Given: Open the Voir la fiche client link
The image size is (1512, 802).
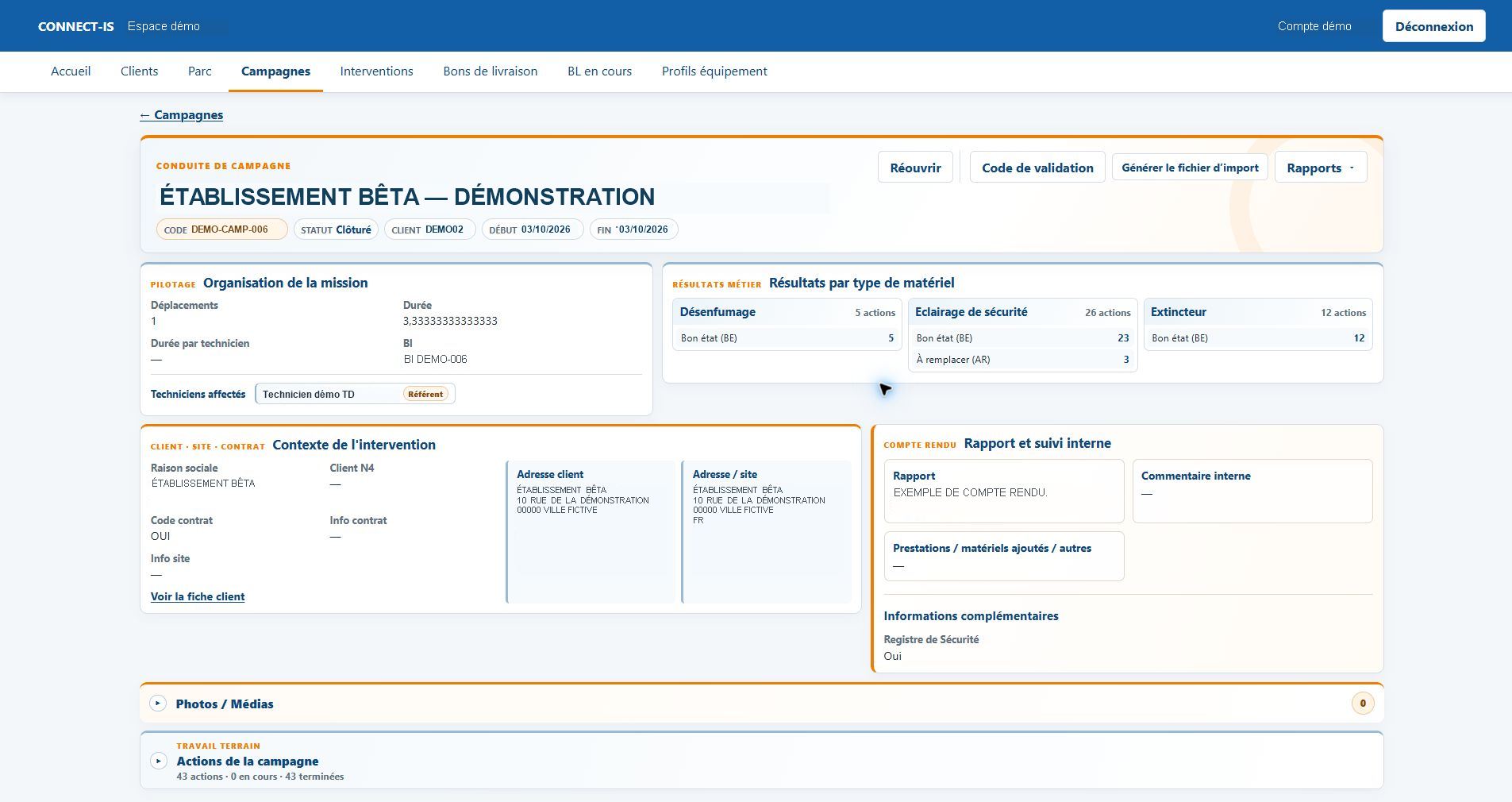Looking at the screenshot, I should [x=198, y=596].
